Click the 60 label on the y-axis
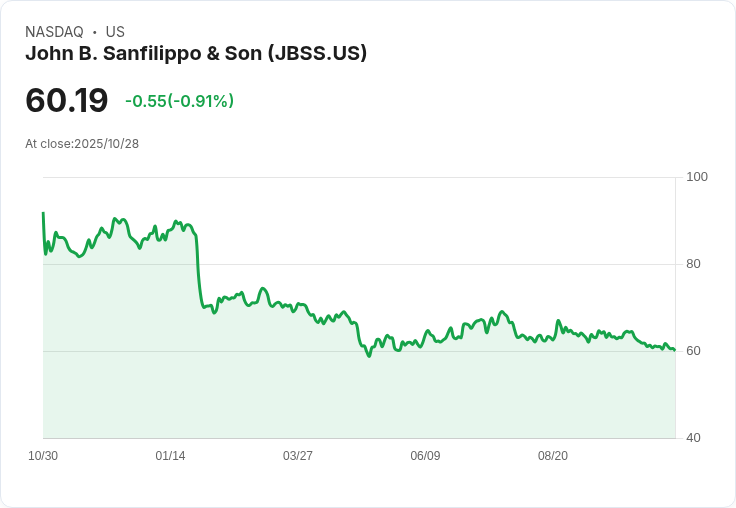This screenshot has height=508, width=736. [694, 351]
